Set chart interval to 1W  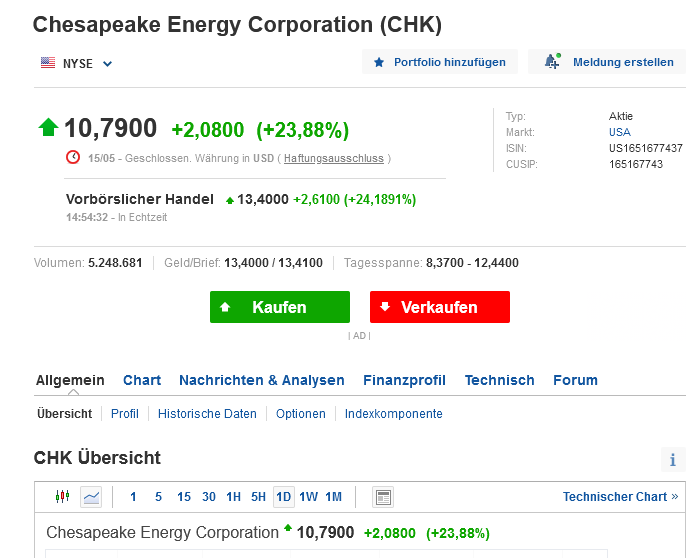pyautogui.click(x=308, y=497)
